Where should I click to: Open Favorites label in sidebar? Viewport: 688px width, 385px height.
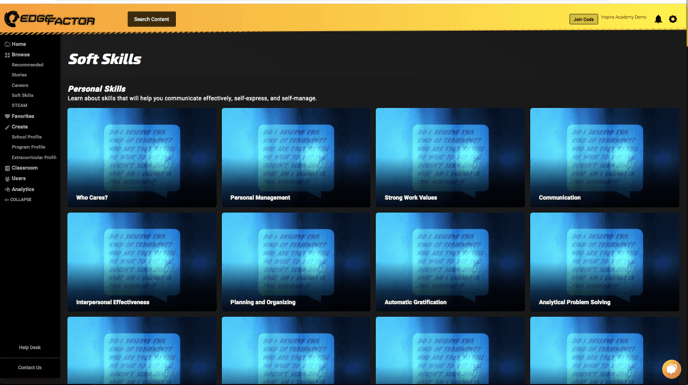[x=23, y=116]
